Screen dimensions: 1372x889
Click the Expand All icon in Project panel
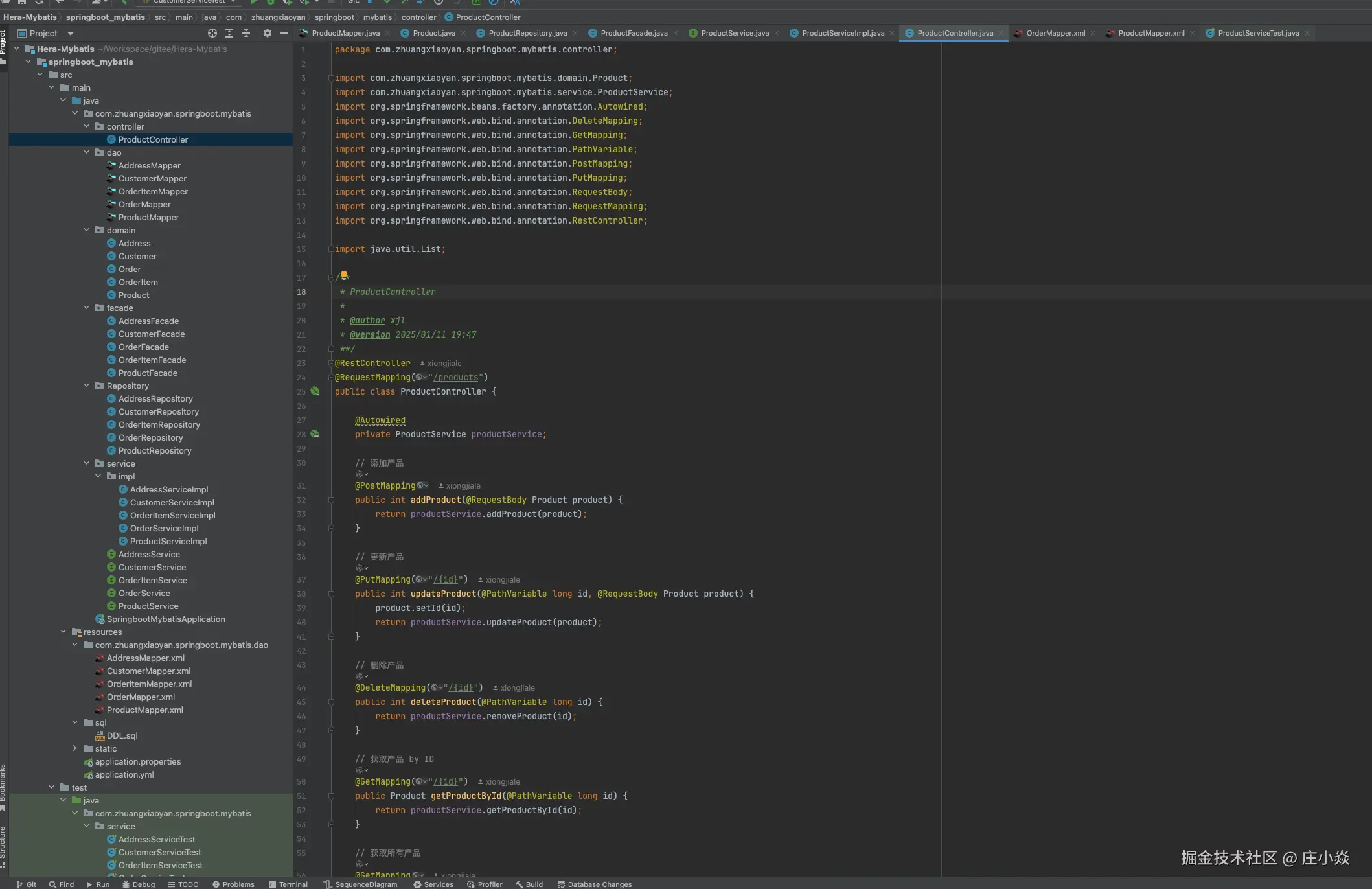tap(229, 33)
